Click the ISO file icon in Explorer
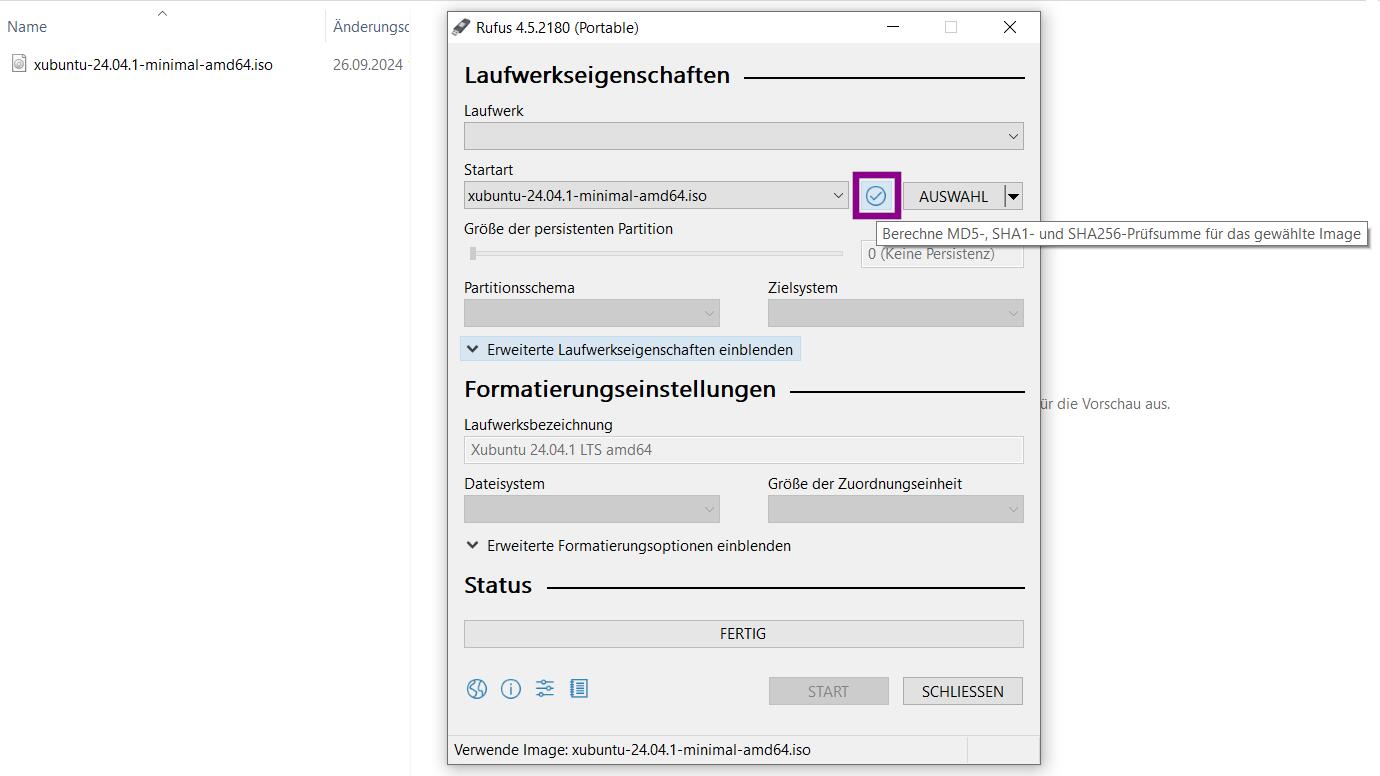 (19, 64)
